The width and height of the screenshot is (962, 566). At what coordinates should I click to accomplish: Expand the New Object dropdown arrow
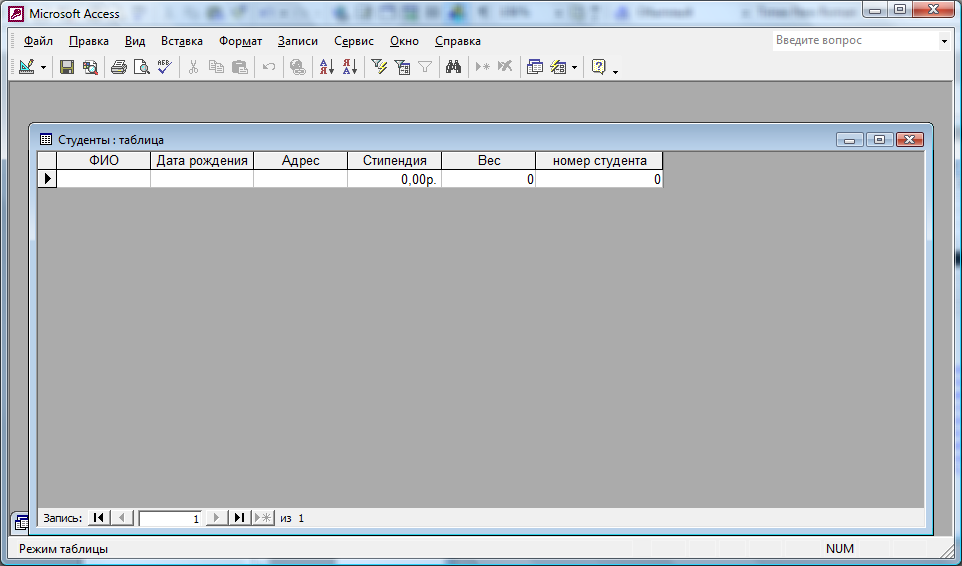pos(574,67)
